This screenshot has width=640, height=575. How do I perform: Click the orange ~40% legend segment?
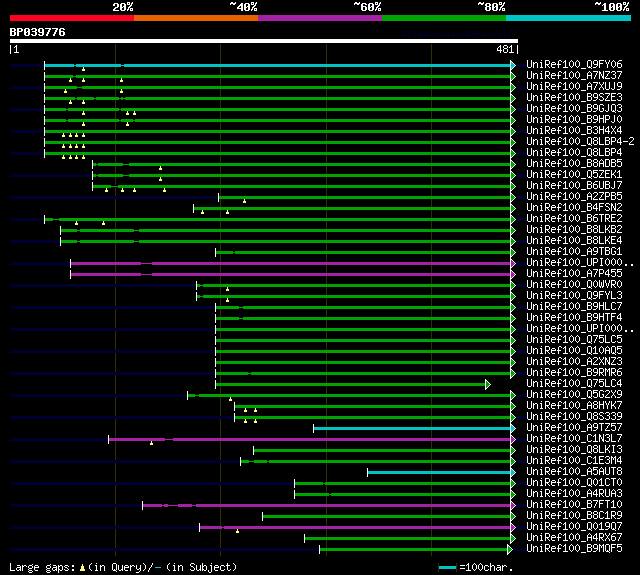[x=196, y=18]
